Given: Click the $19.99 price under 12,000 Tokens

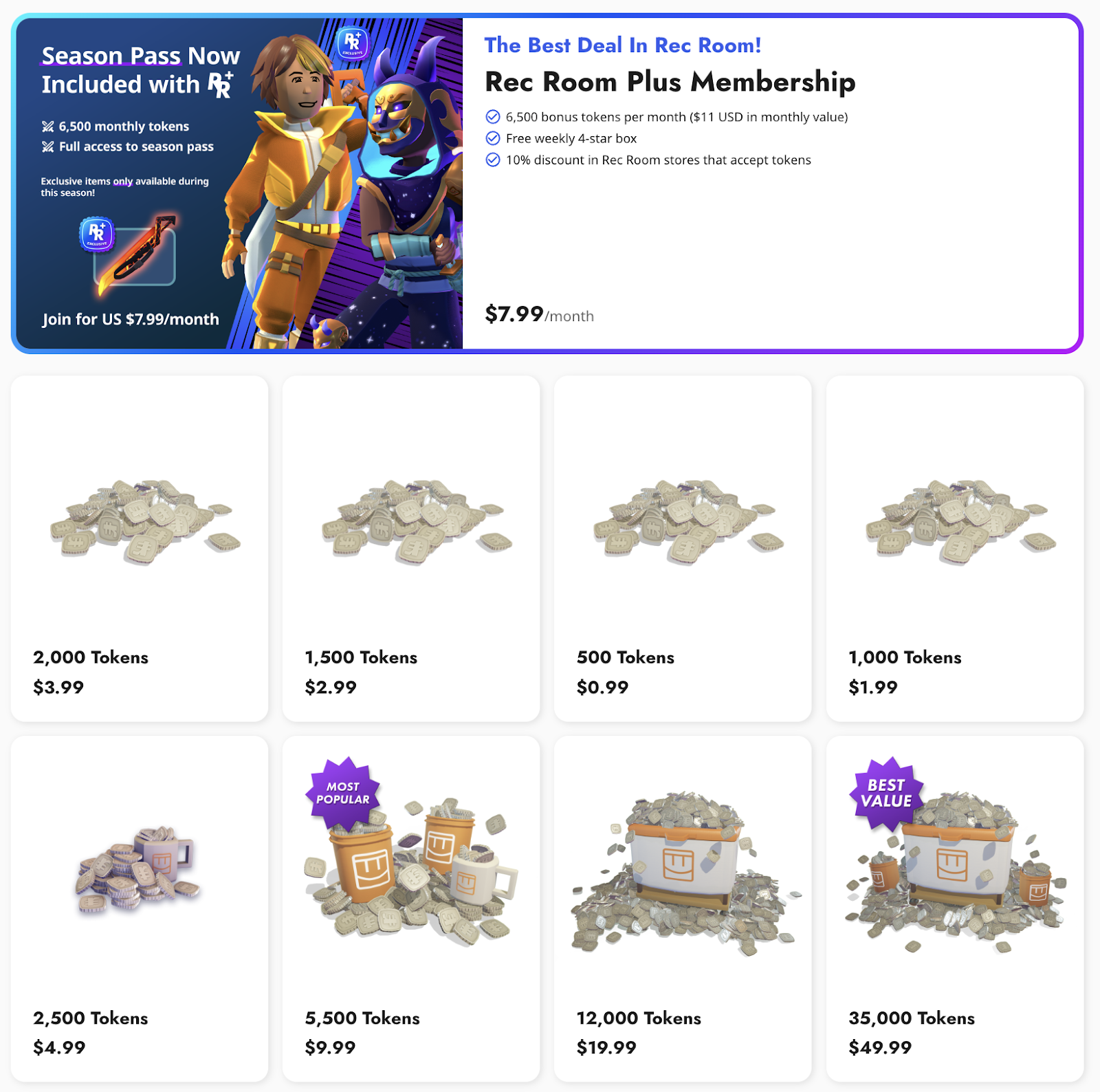Looking at the screenshot, I should pos(606,1048).
